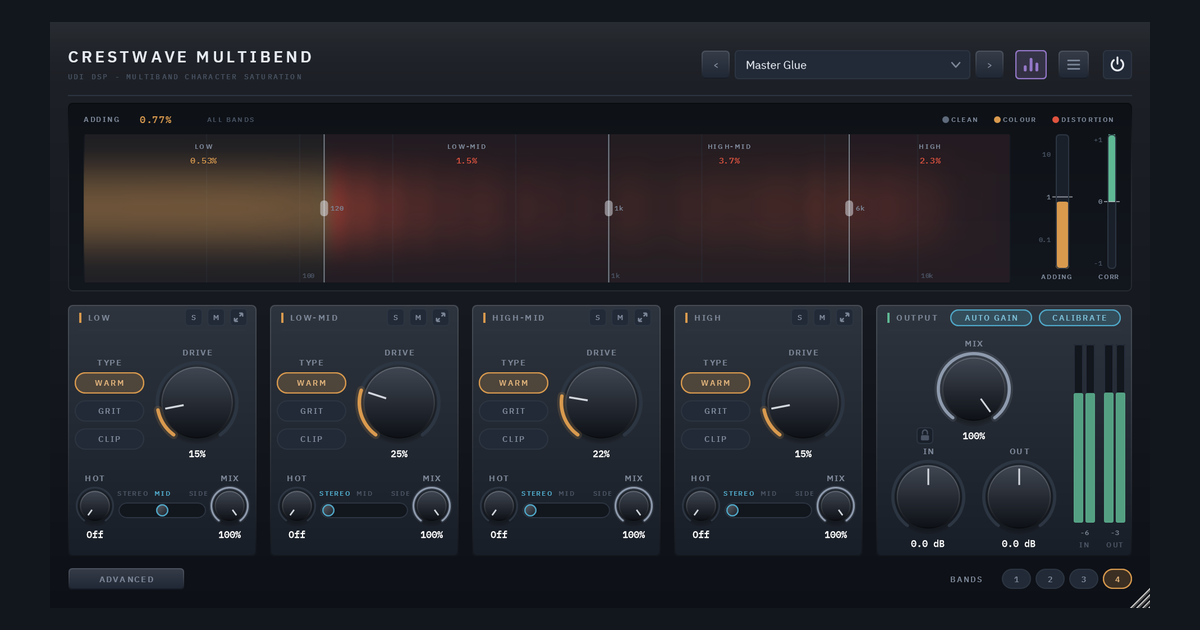
Task: Click the LOW-MID 1.5% band readout
Action: click(x=467, y=161)
